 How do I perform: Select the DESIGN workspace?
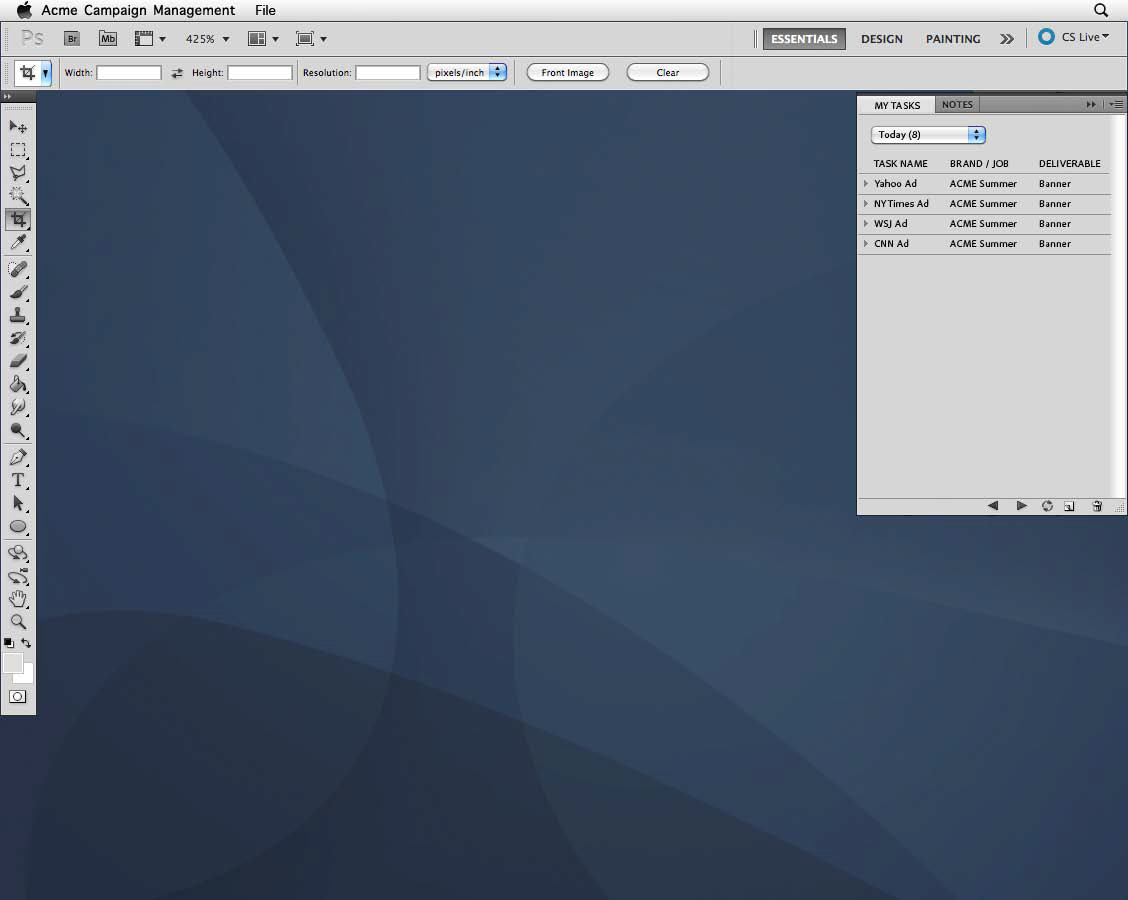click(882, 39)
